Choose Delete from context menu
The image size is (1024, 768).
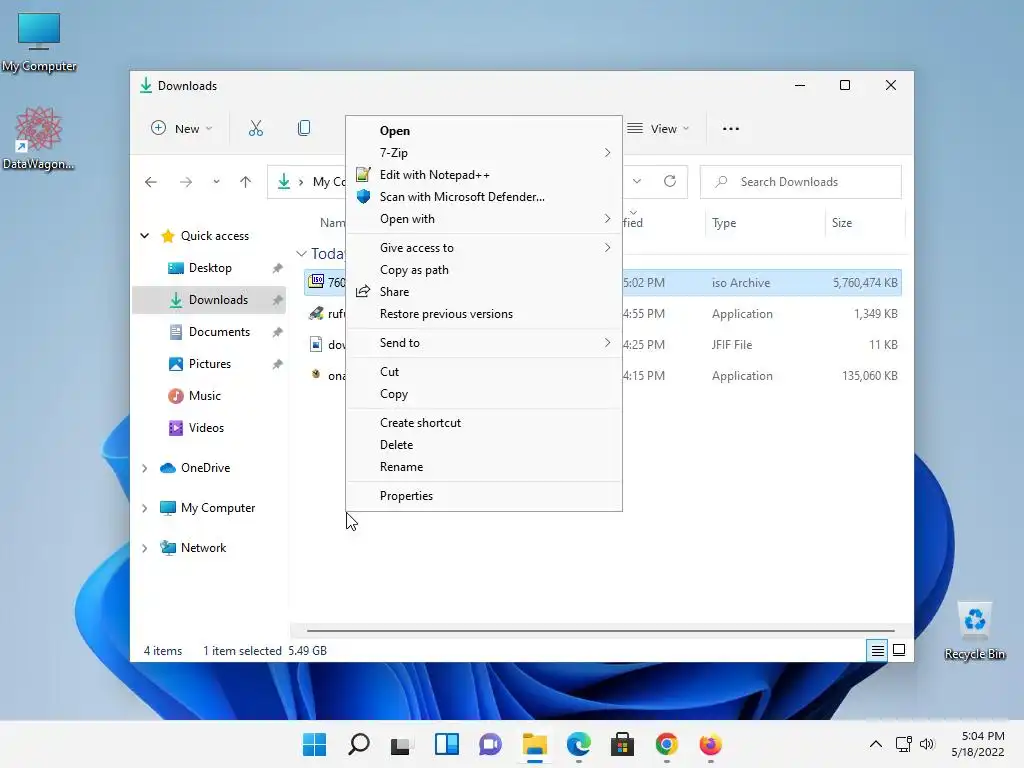[484, 445]
